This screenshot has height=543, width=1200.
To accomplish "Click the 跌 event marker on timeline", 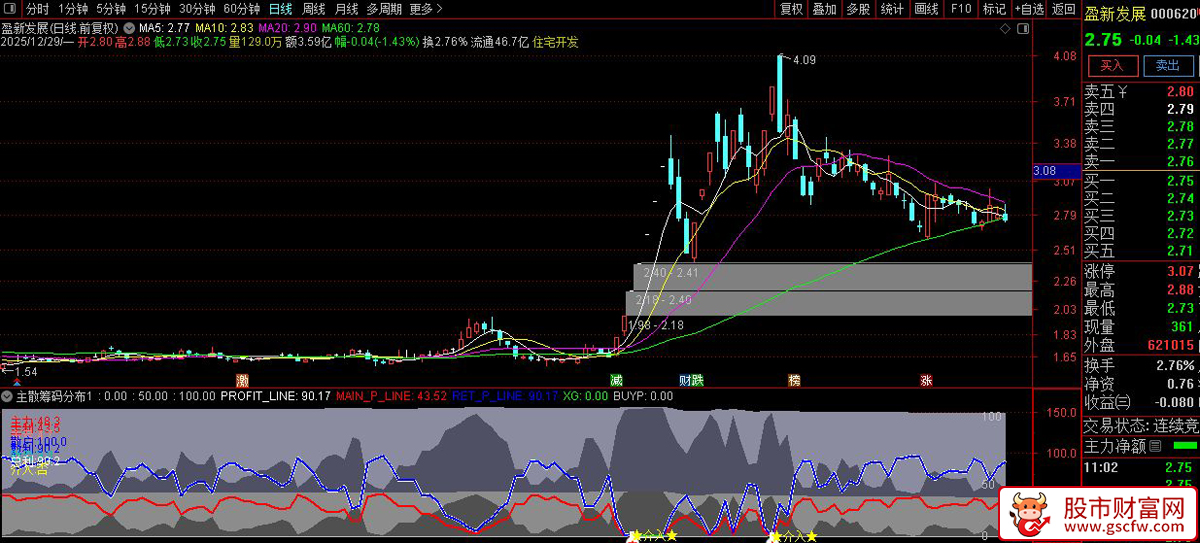I will pos(698,381).
